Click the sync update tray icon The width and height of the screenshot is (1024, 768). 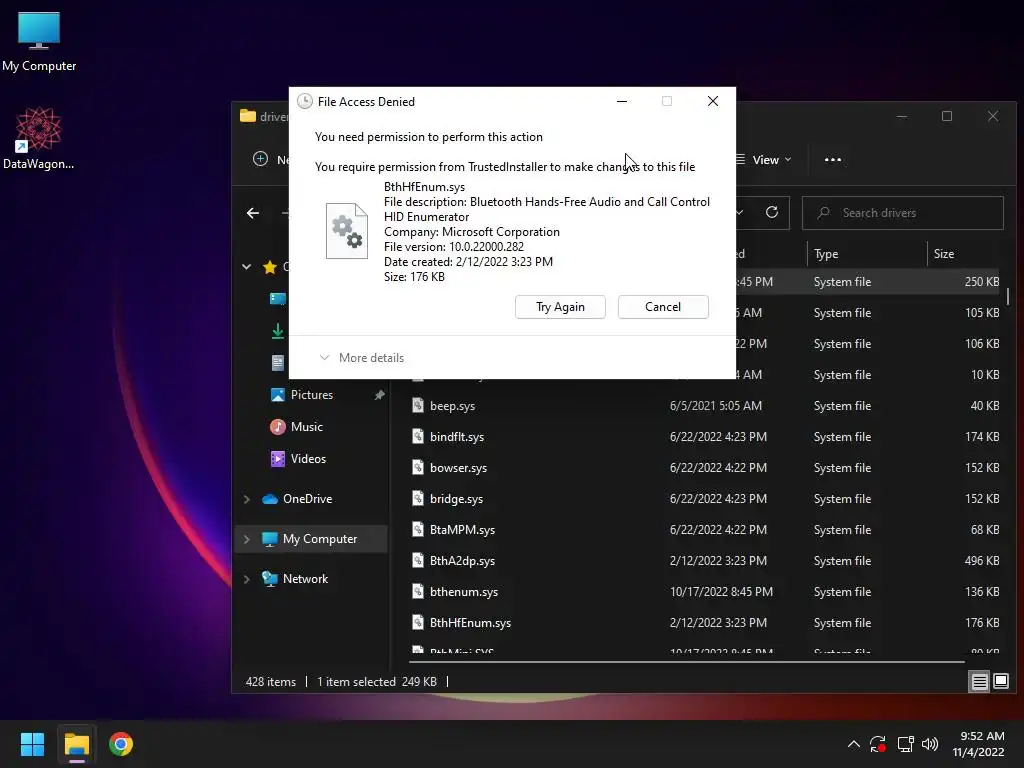pyautogui.click(x=878, y=744)
